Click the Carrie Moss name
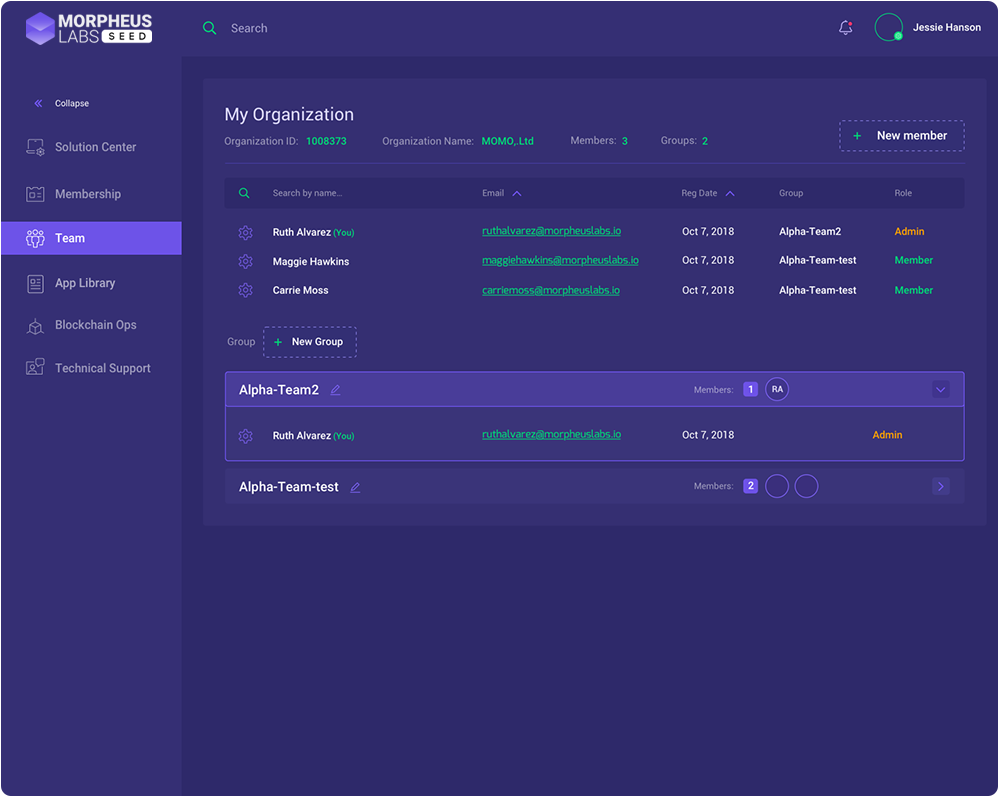 click(300, 290)
